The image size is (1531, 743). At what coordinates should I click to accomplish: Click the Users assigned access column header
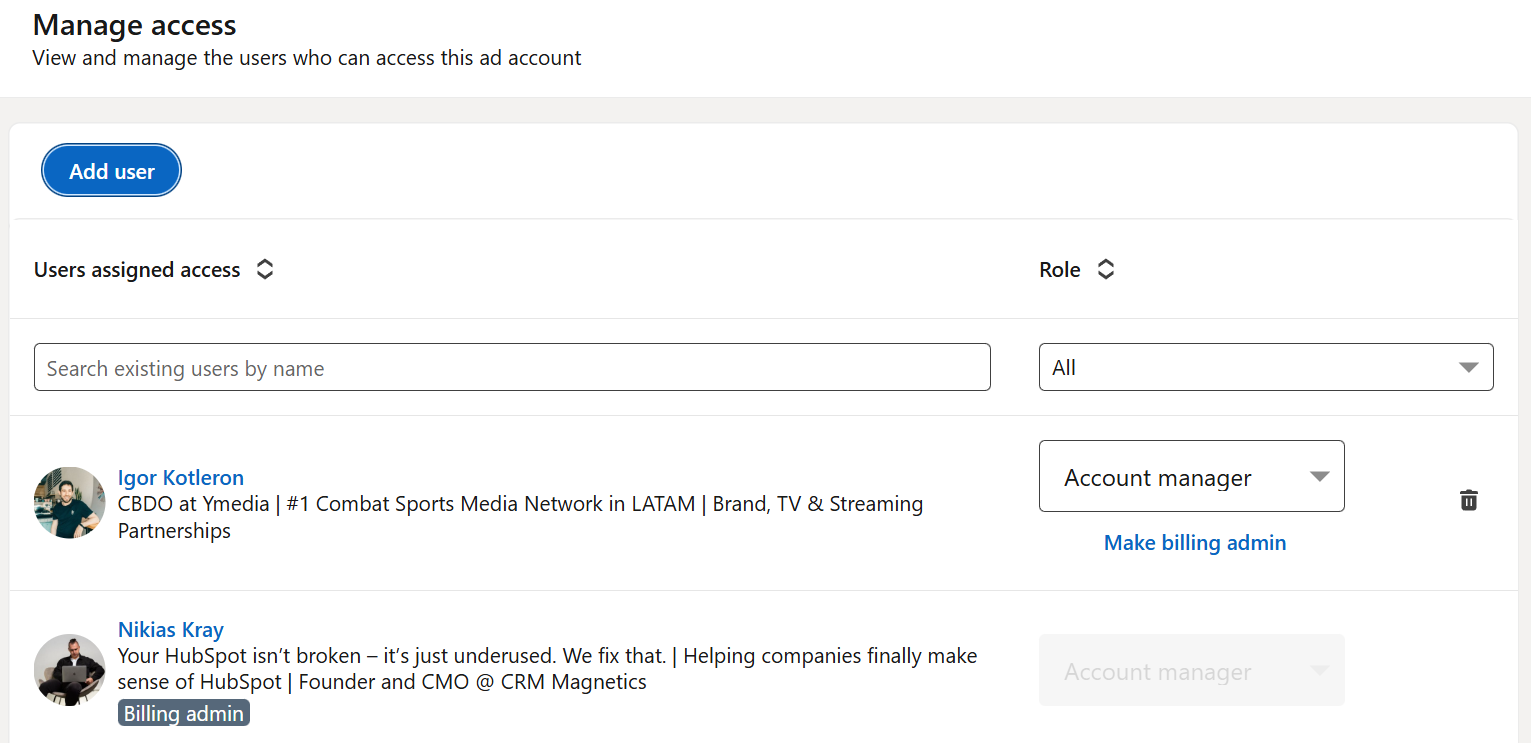coord(137,270)
